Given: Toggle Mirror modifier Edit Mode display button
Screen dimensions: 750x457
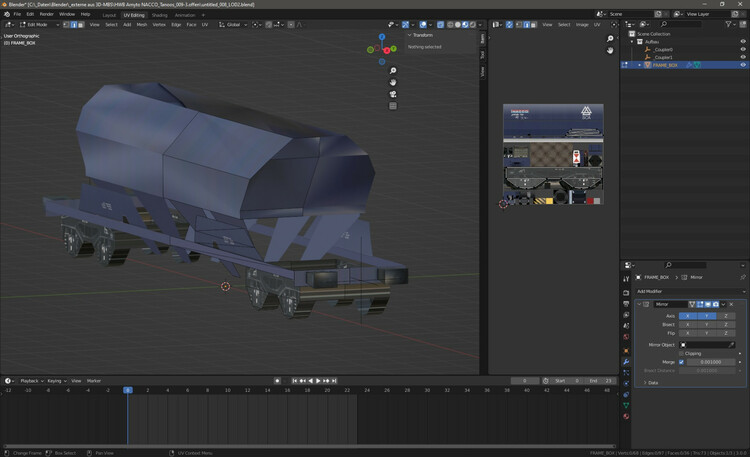Looking at the screenshot, I should (x=700, y=304).
